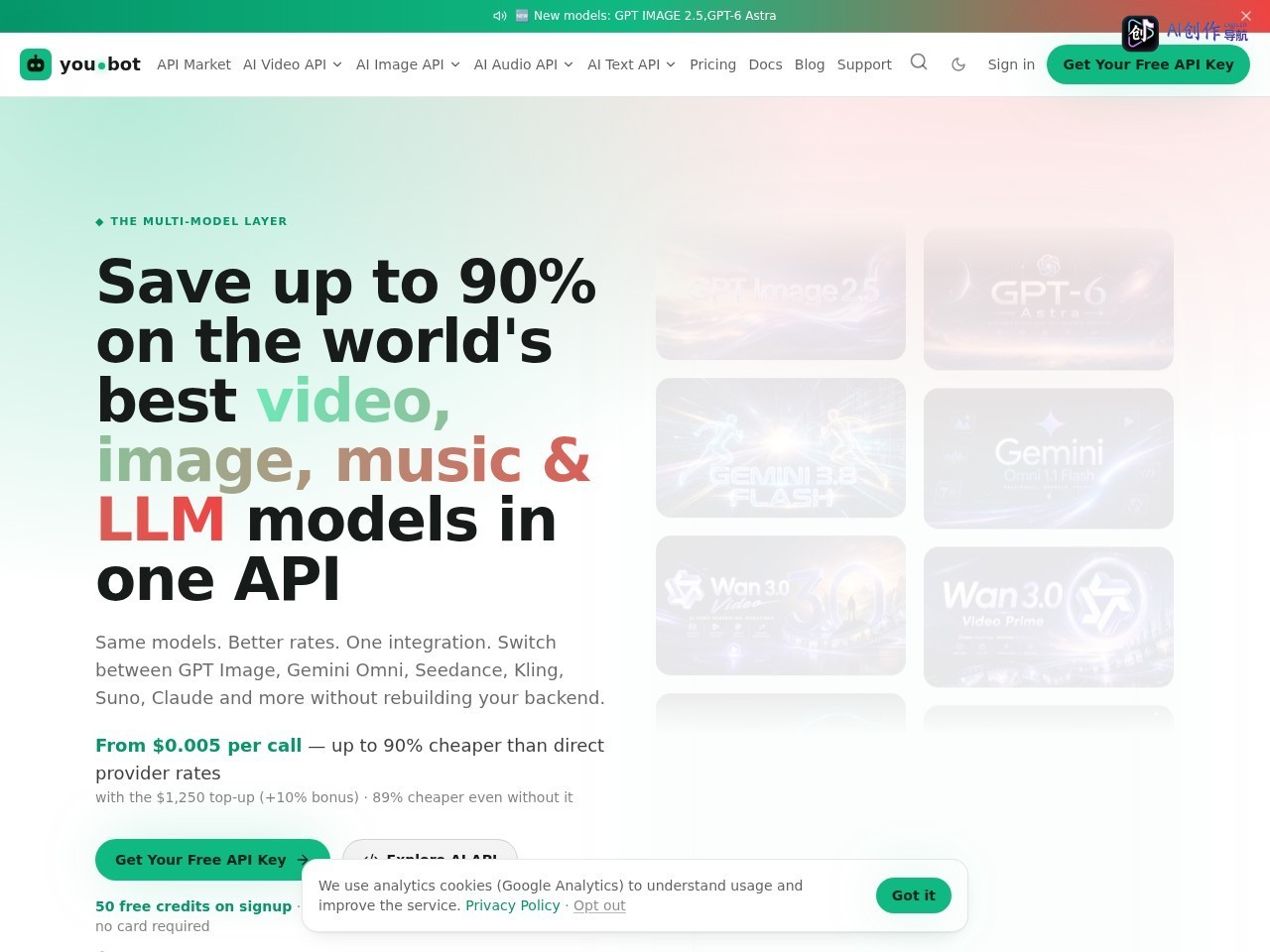Dismiss the top announcement banner
This screenshot has width=1270, height=952.
1246,16
